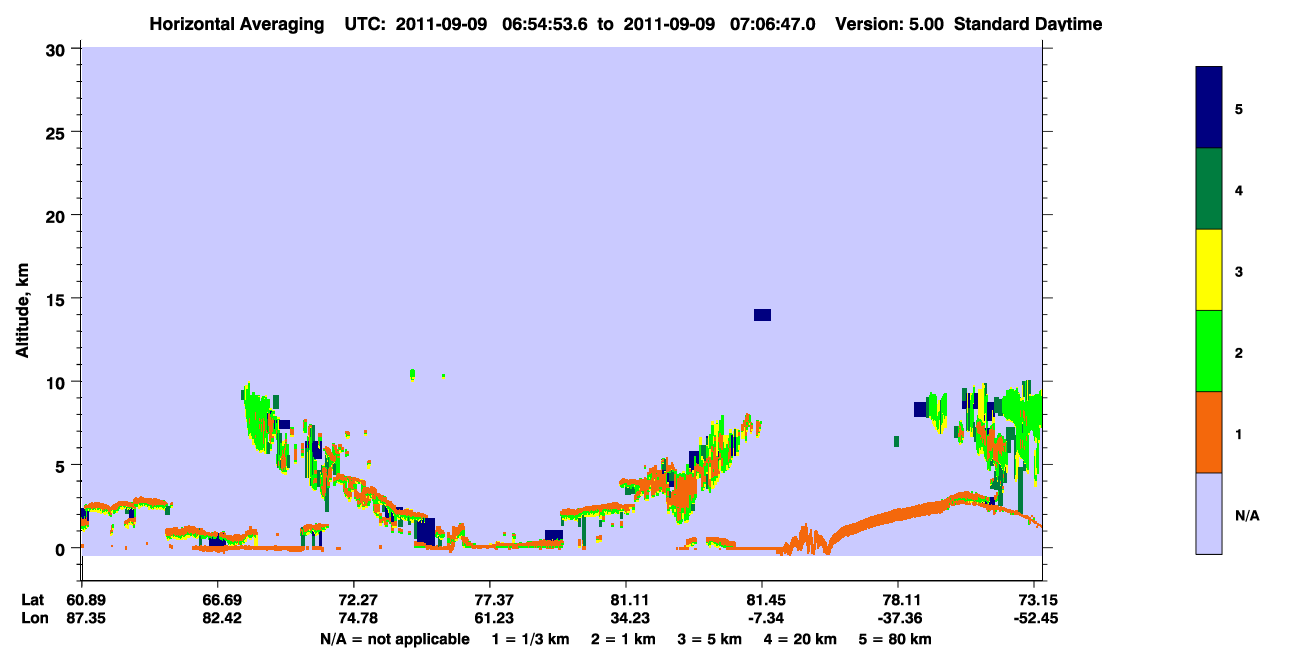The width and height of the screenshot is (1300, 667).
Task: Click the orange color bar segment for 1
Action: pyautogui.click(x=1209, y=432)
